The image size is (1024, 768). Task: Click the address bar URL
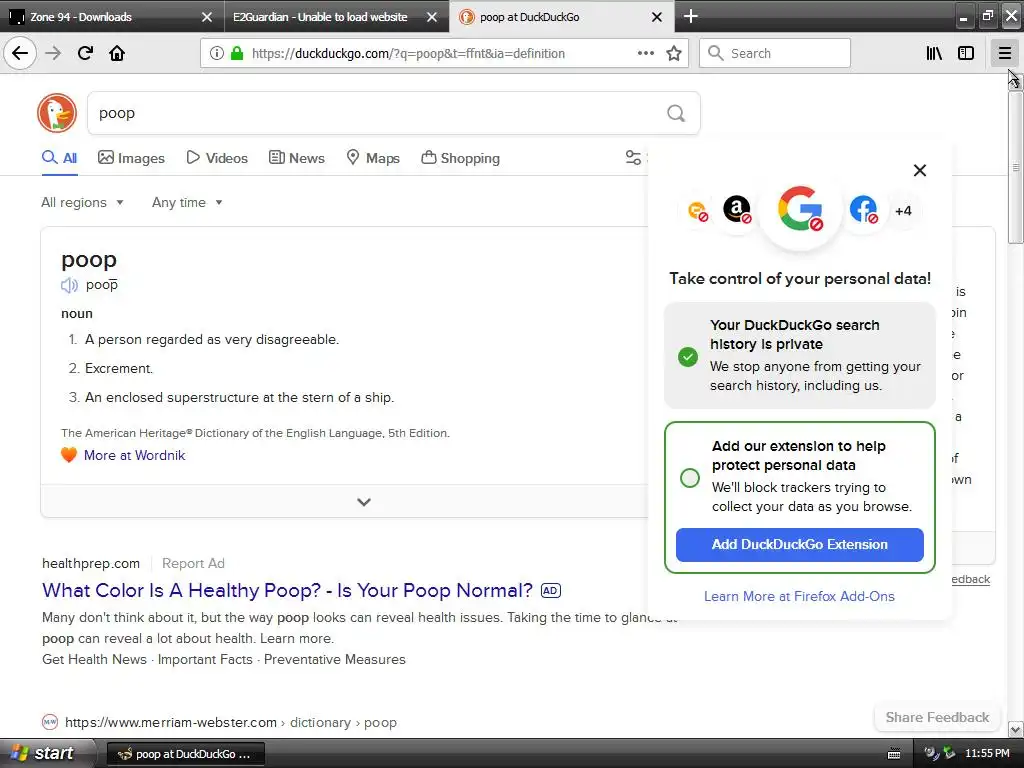pyautogui.click(x=408, y=54)
